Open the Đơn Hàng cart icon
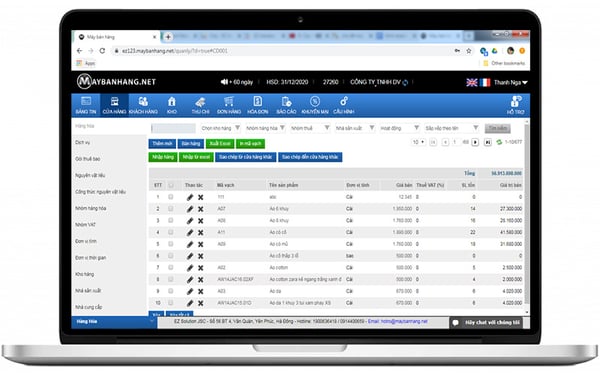 229,101
